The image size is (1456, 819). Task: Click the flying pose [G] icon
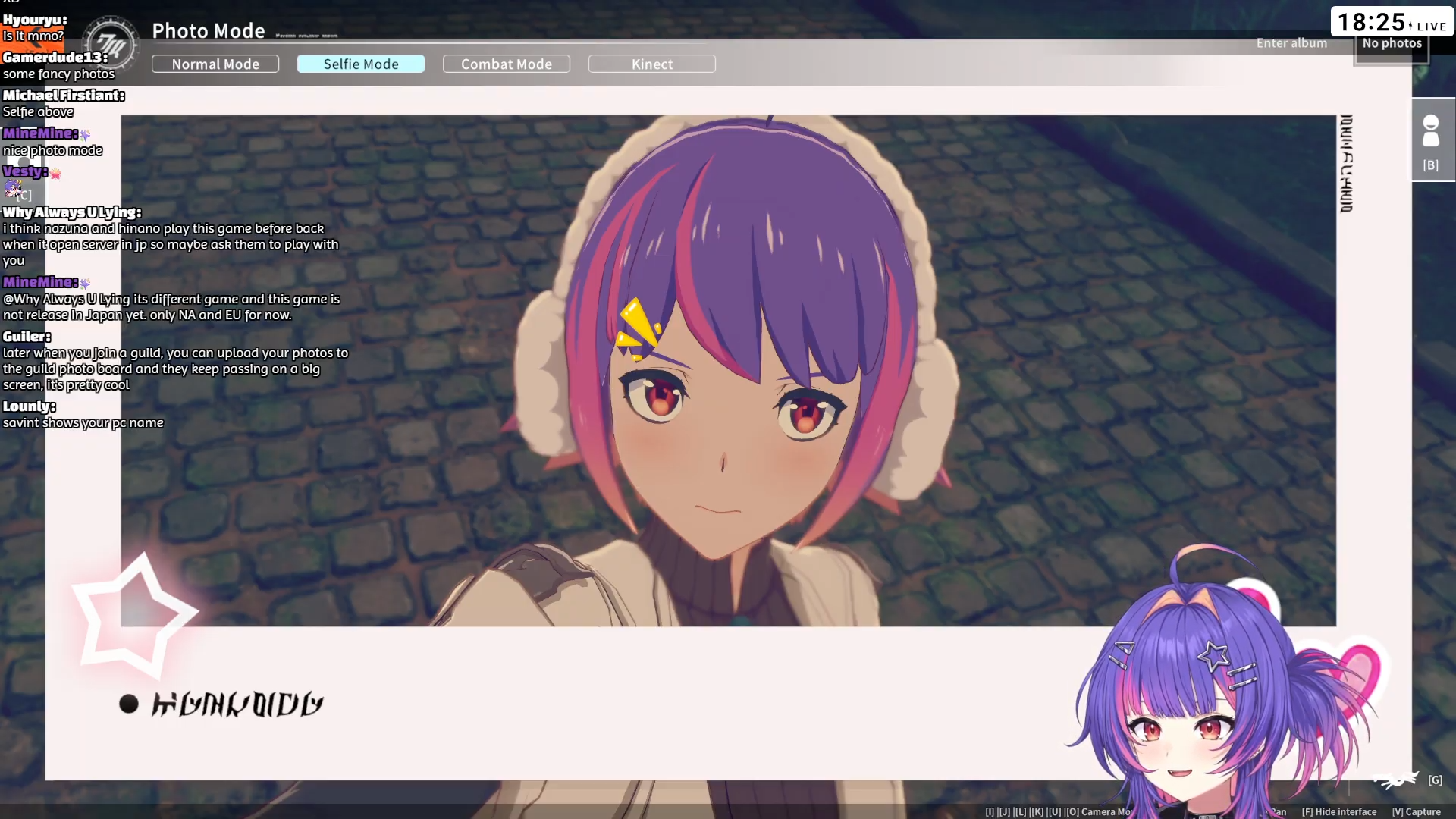pos(1397,780)
